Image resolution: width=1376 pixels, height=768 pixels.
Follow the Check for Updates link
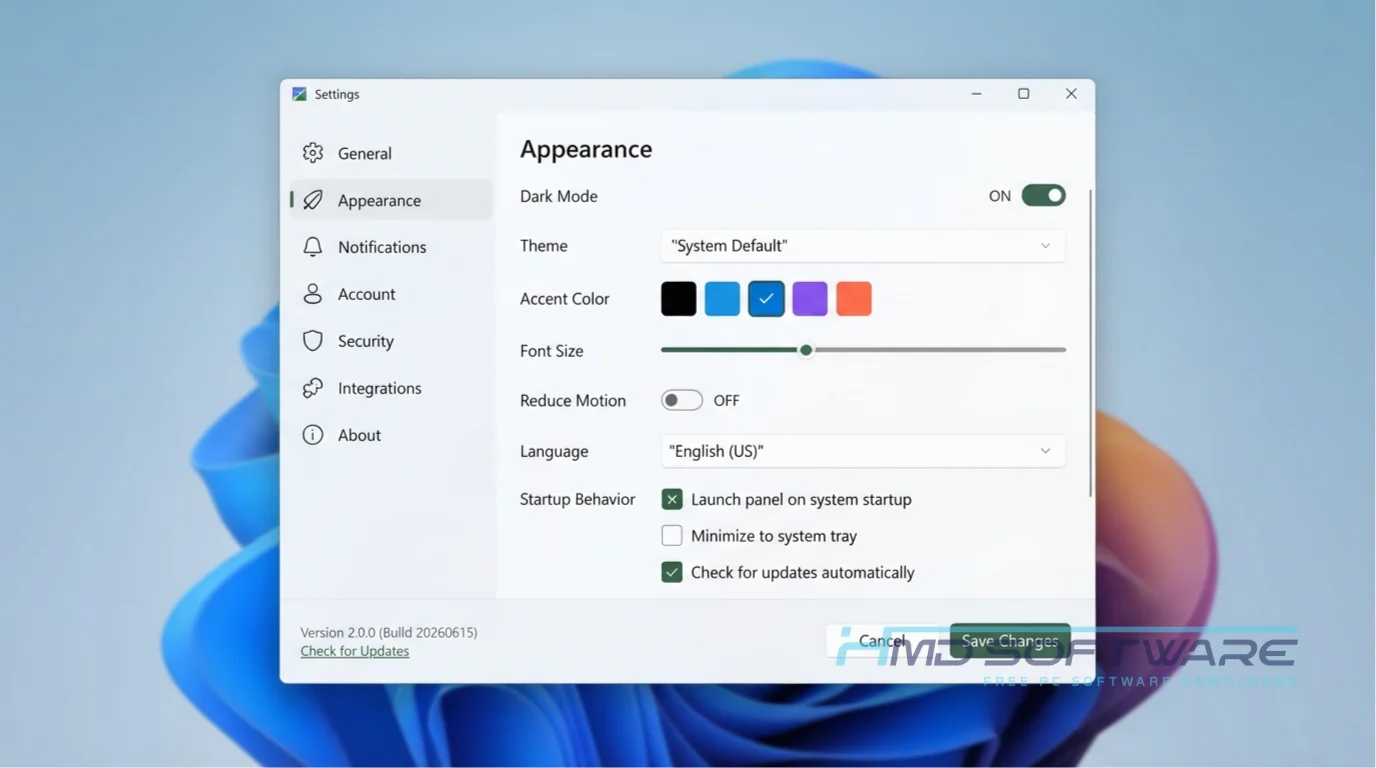(355, 651)
